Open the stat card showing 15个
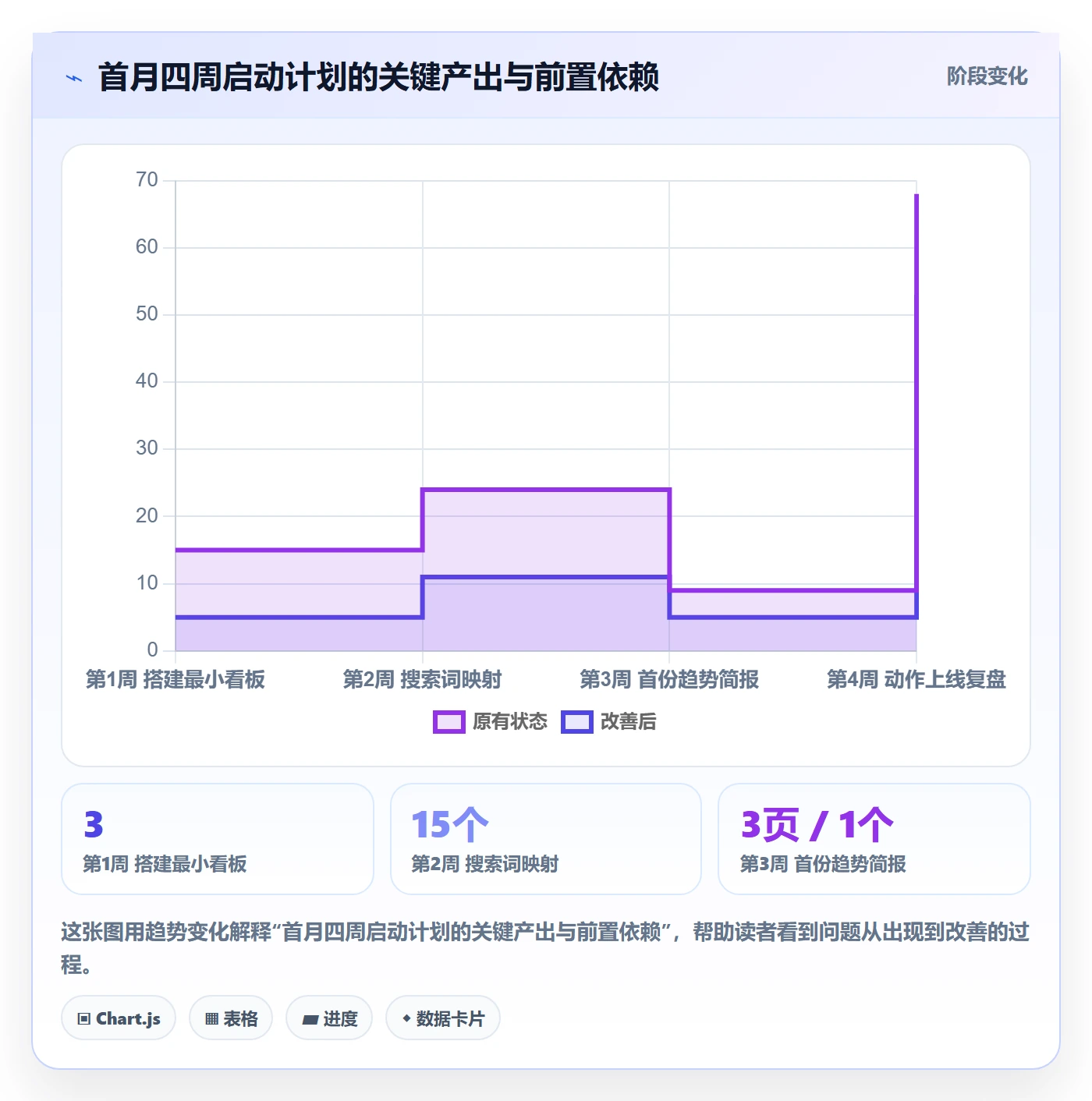1092x1101 pixels. click(546, 839)
